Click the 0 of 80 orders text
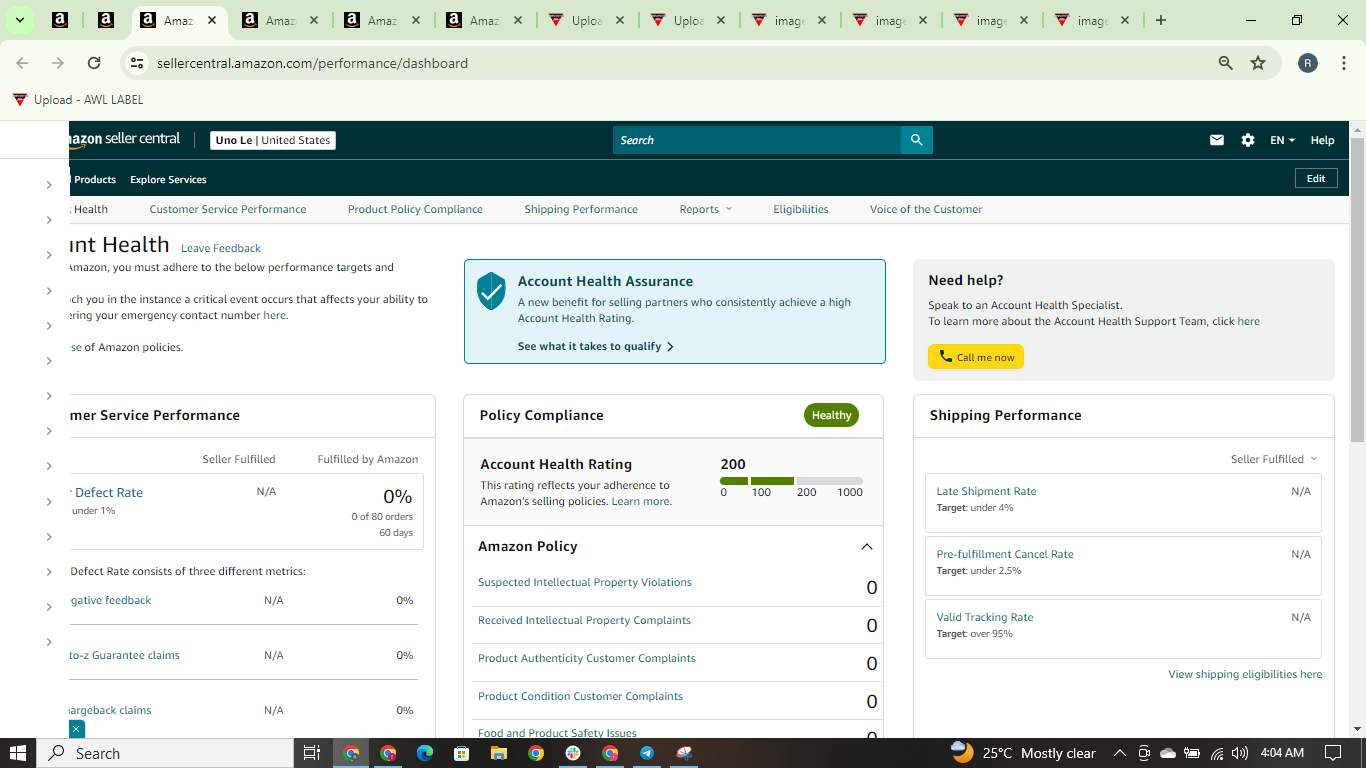1366x768 pixels. (382, 516)
